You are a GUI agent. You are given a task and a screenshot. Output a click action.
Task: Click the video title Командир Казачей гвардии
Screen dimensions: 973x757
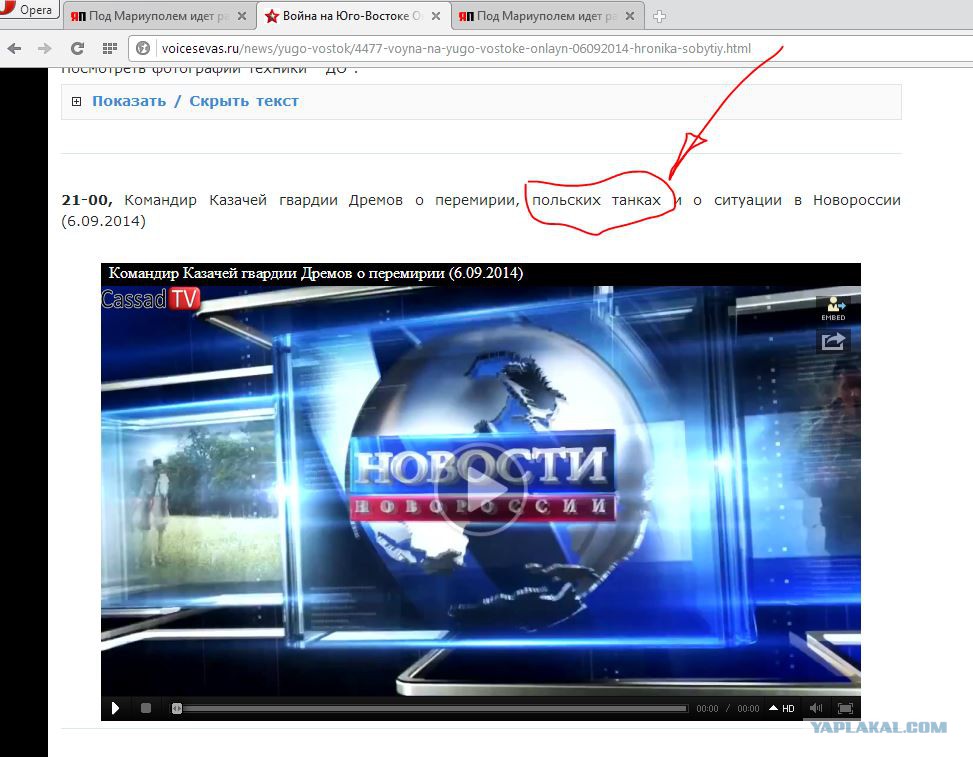pyautogui.click(x=316, y=273)
